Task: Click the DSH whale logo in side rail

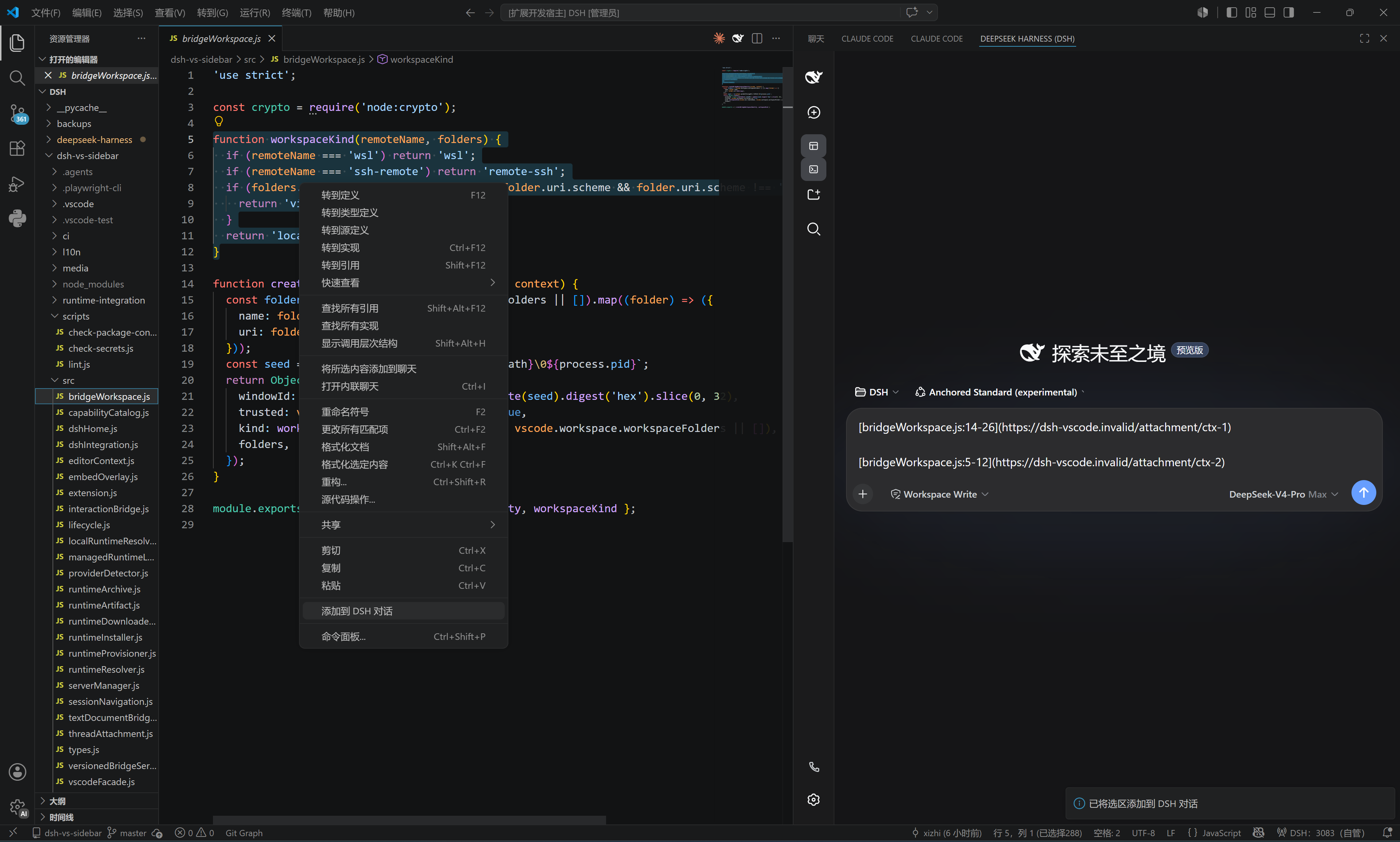Action: tap(814, 77)
